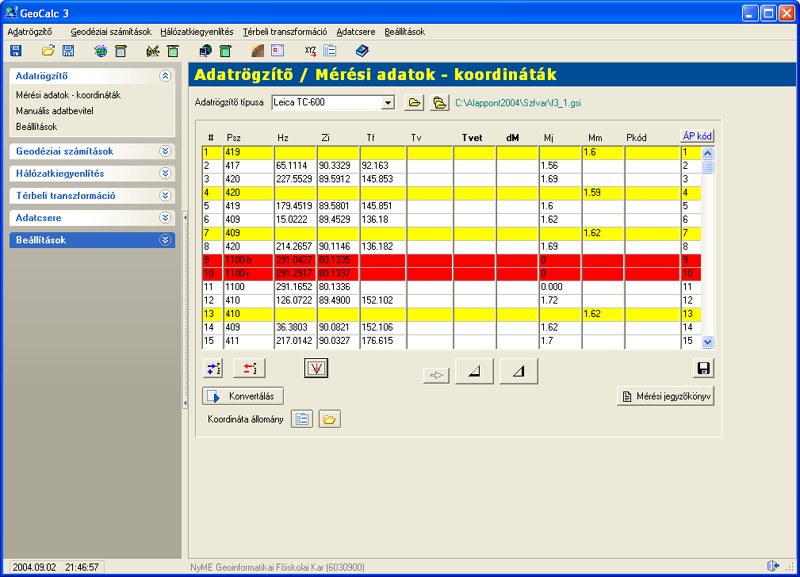The width and height of the screenshot is (800, 577).
Task: Click the globe network icon in toolbar
Action: pyautogui.click(x=101, y=51)
